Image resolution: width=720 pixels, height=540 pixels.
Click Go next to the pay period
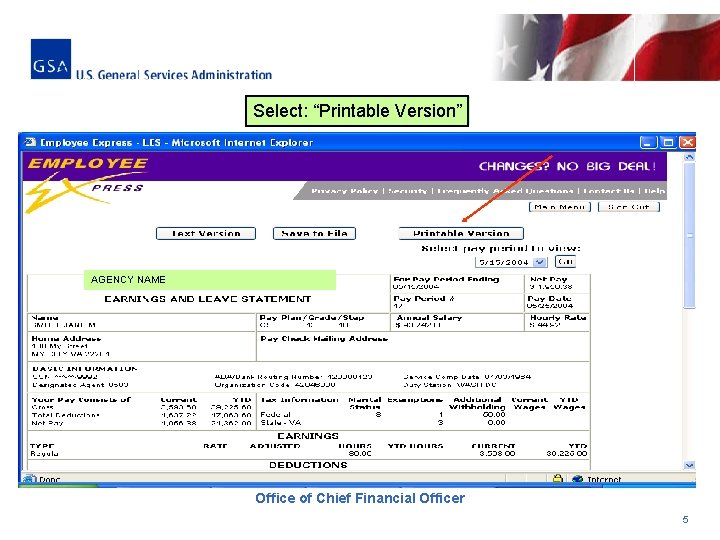tap(565, 262)
